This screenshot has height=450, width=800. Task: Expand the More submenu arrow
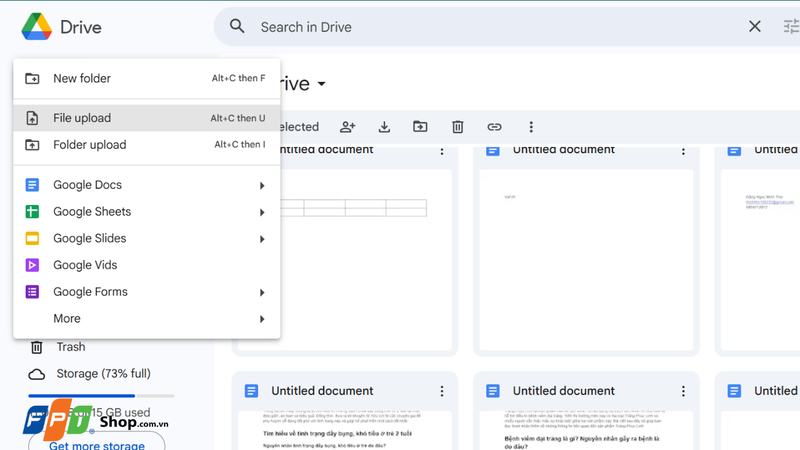262,319
